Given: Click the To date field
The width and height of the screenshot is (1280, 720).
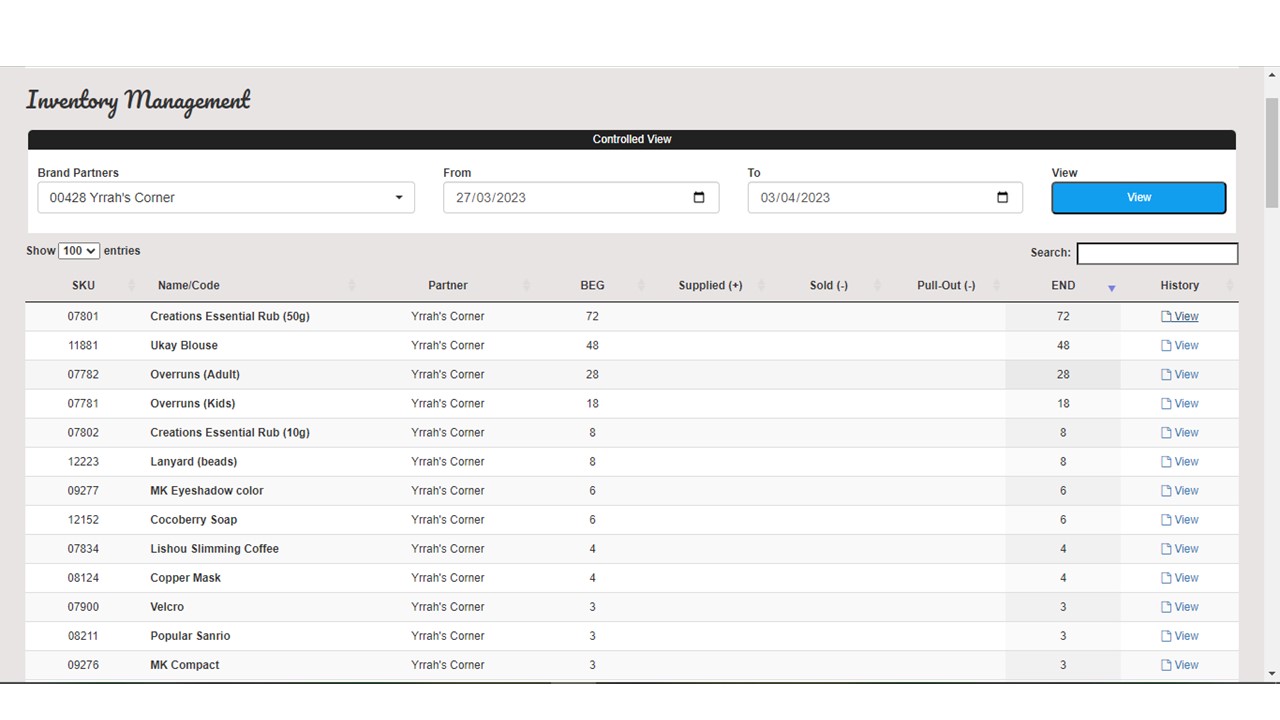Looking at the screenshot, I should point(885,197).
